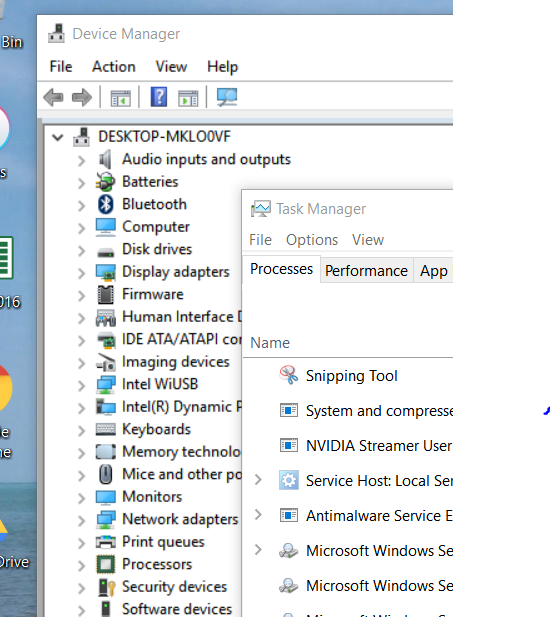Expand Audio inputs and outputs category
This screenshot has width=550, height=617.
coord(81,161)
